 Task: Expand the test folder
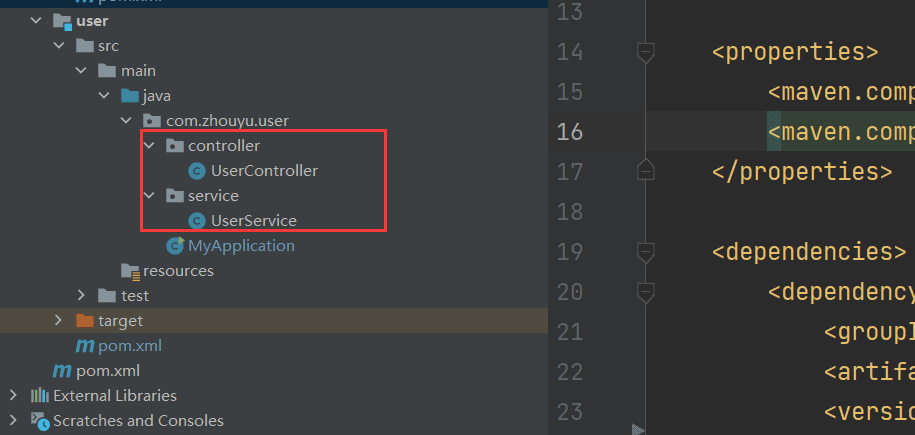click(81, 295)
